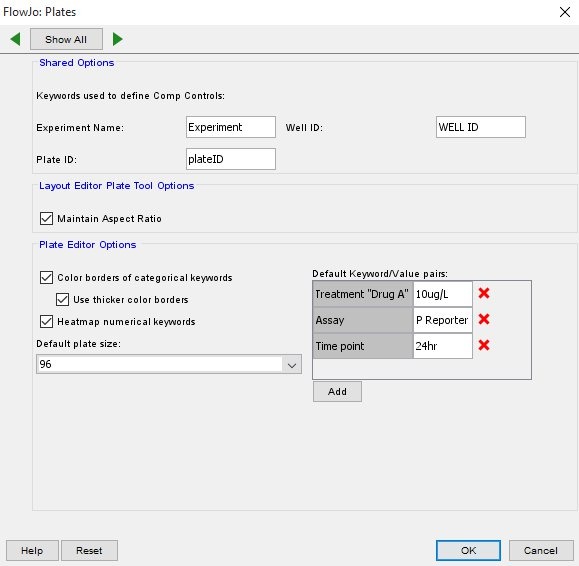Open the Default plate size dropdown

[169, 364]
